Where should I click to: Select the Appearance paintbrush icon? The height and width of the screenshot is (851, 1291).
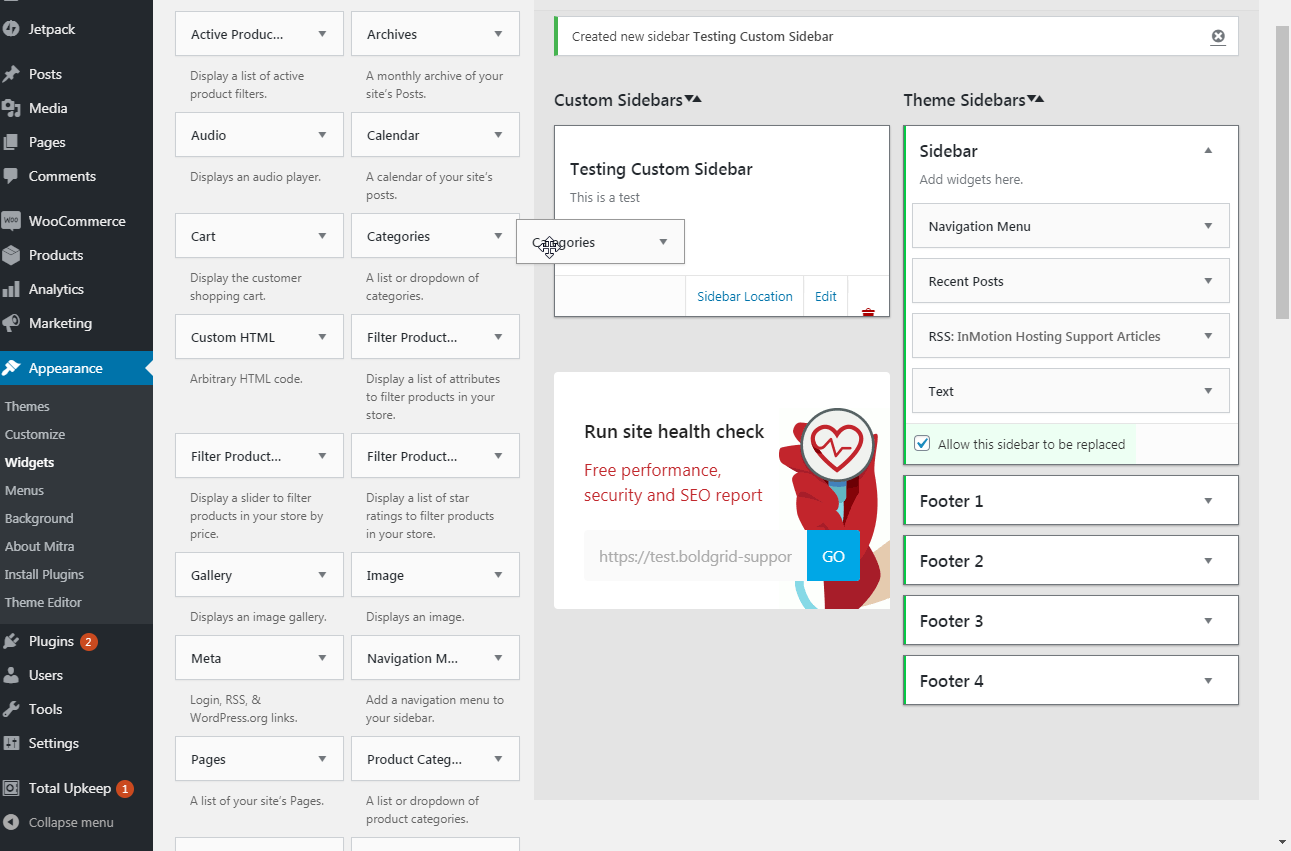tap(17, 368)
